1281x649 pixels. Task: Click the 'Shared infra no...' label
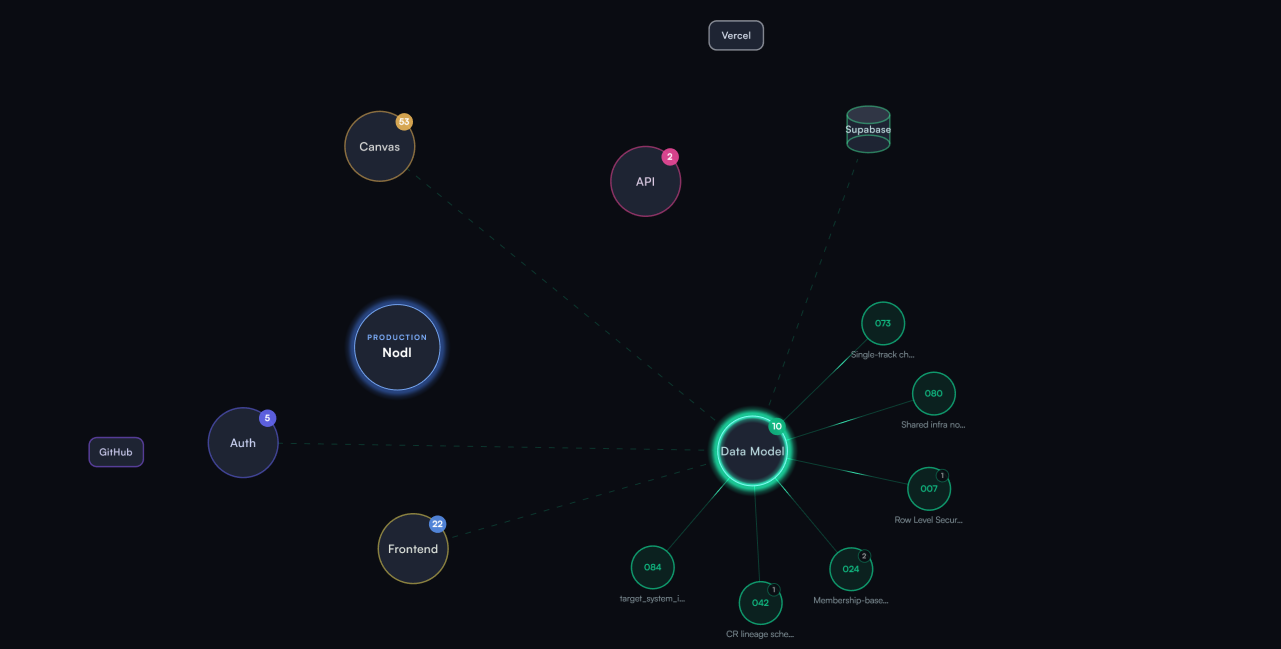[x=934, y=424]
